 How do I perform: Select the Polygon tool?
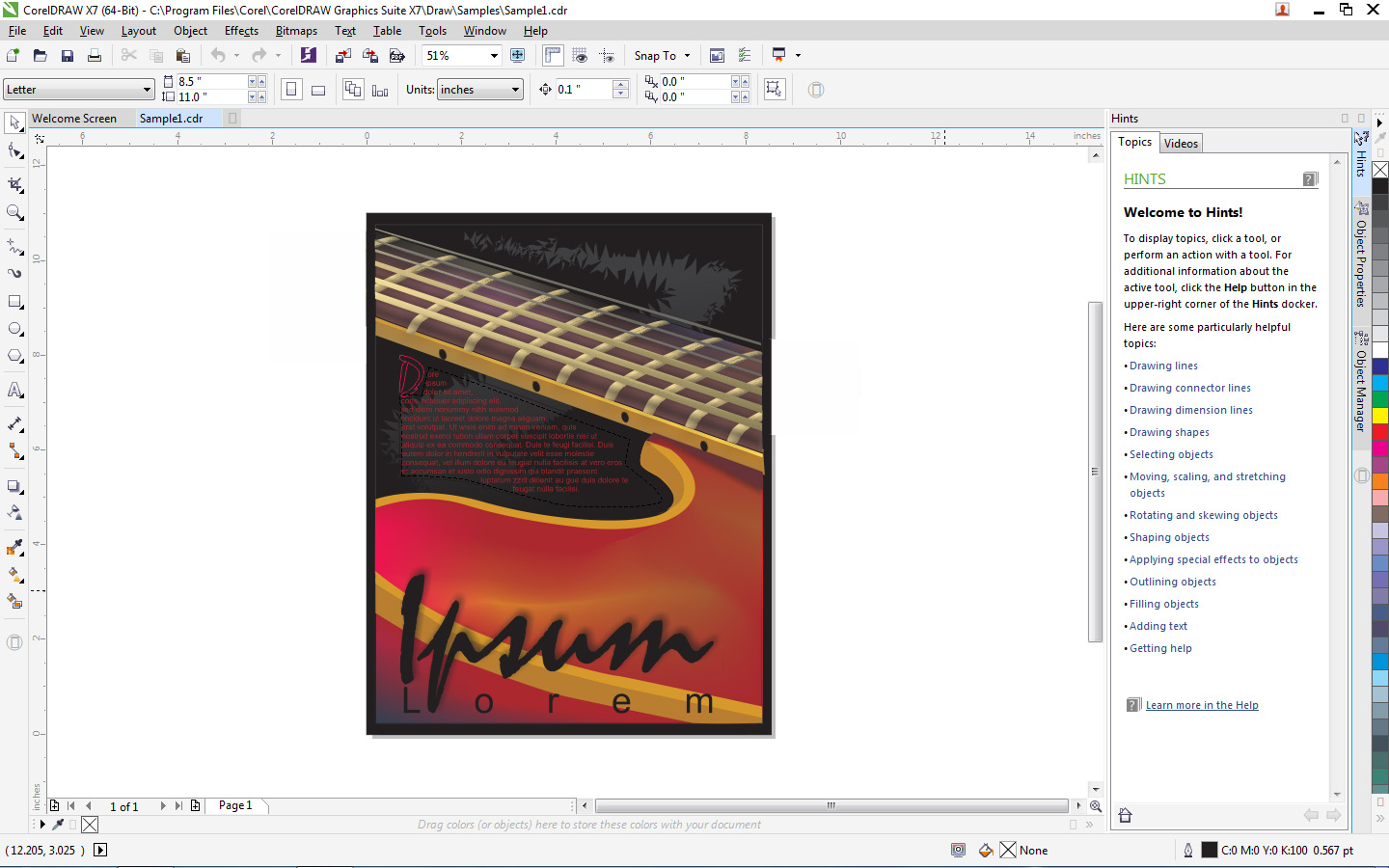click(14, 356)
